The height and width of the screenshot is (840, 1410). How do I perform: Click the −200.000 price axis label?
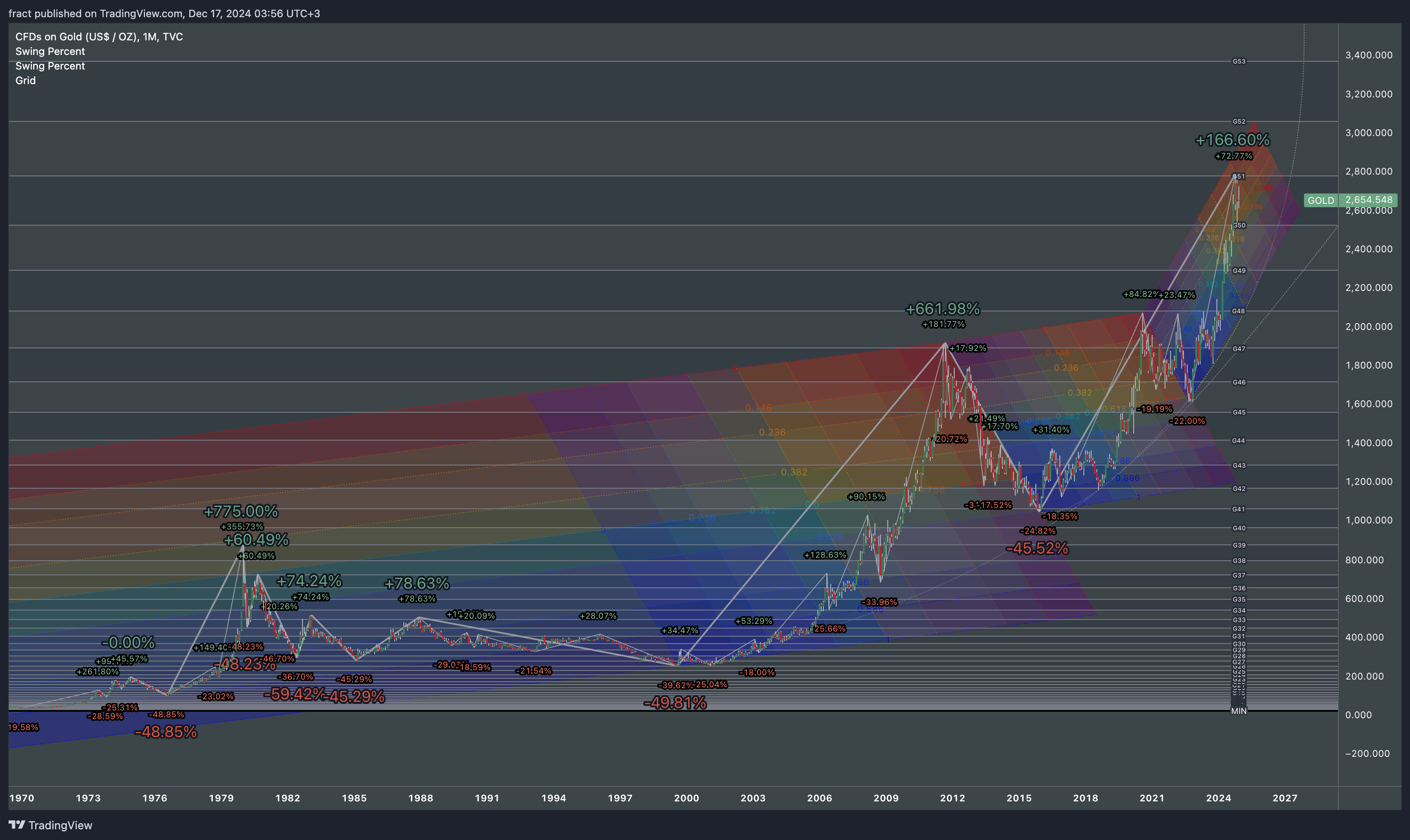(x=1368, y=753)
